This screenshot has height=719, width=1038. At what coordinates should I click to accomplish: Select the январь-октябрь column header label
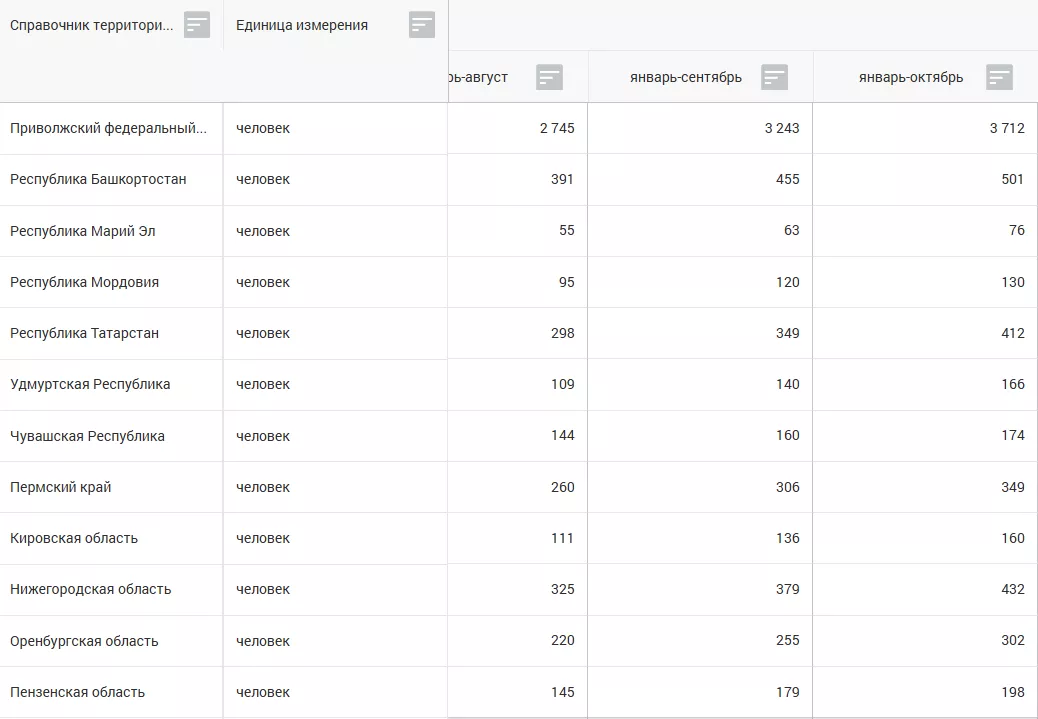tap(910, 78)
